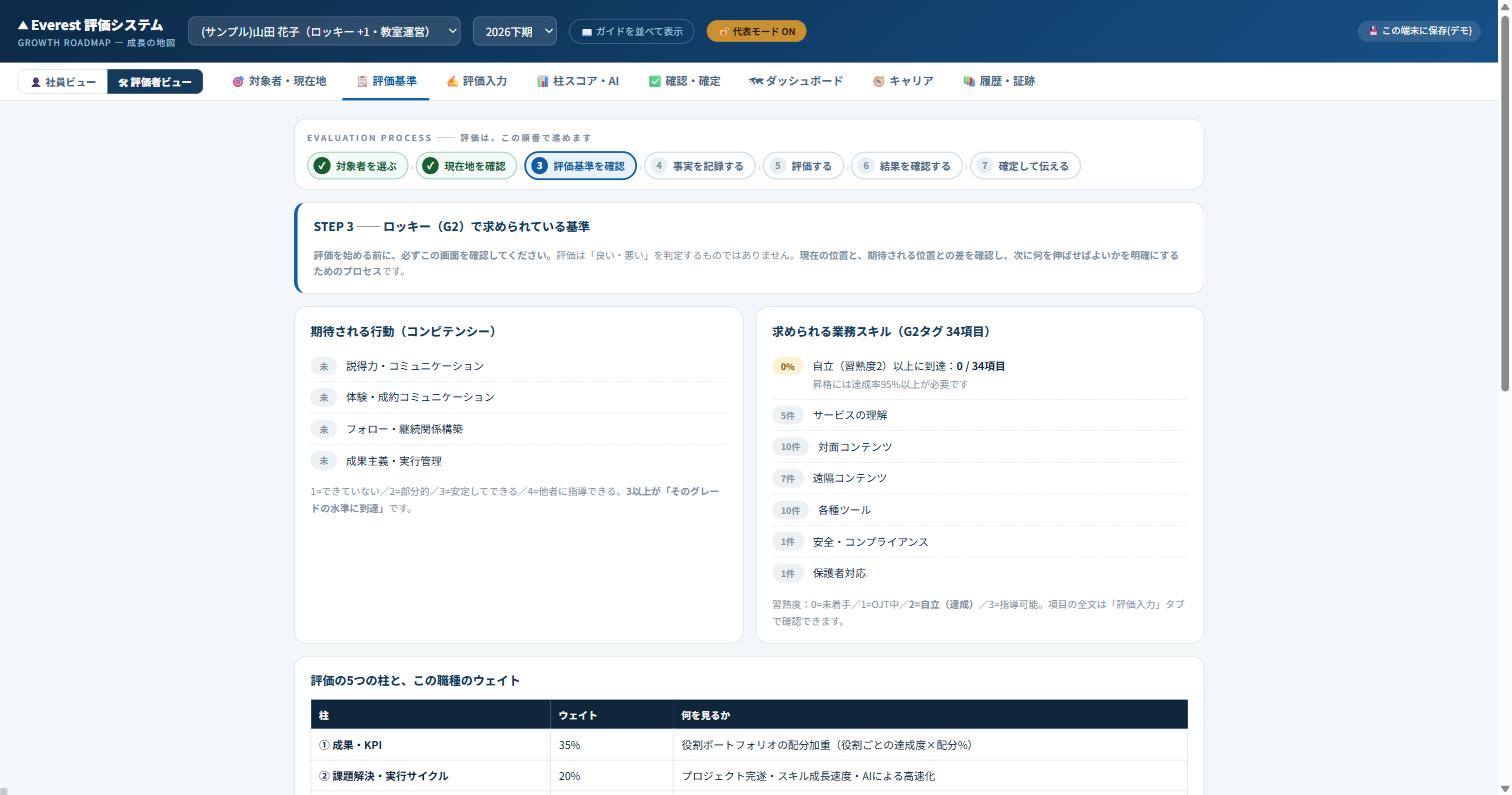Open the employee selector dropdown

tap(324, 31)
